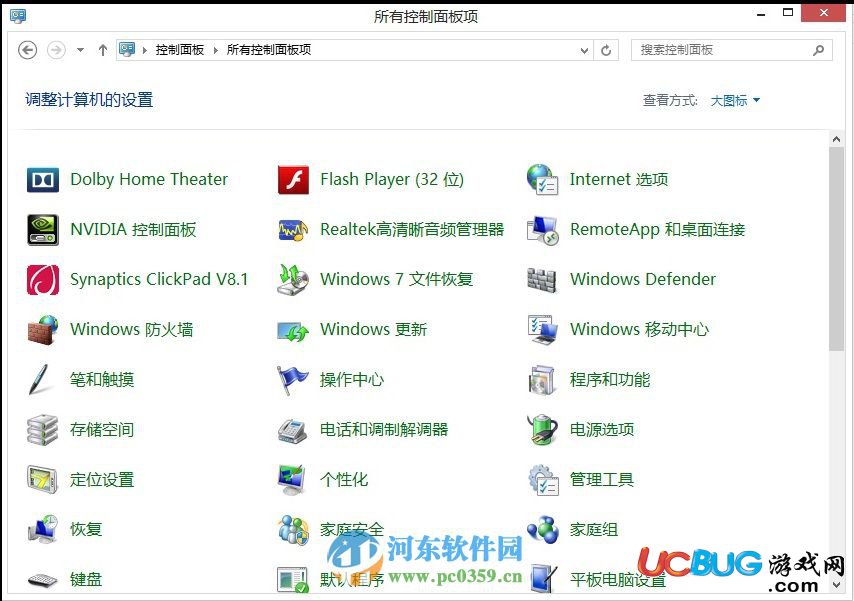The height and width of the screenshot is (601, 854).
Task: Click the Synaptics ClickPad V8.1 icon
Action: tap(42, 280)
